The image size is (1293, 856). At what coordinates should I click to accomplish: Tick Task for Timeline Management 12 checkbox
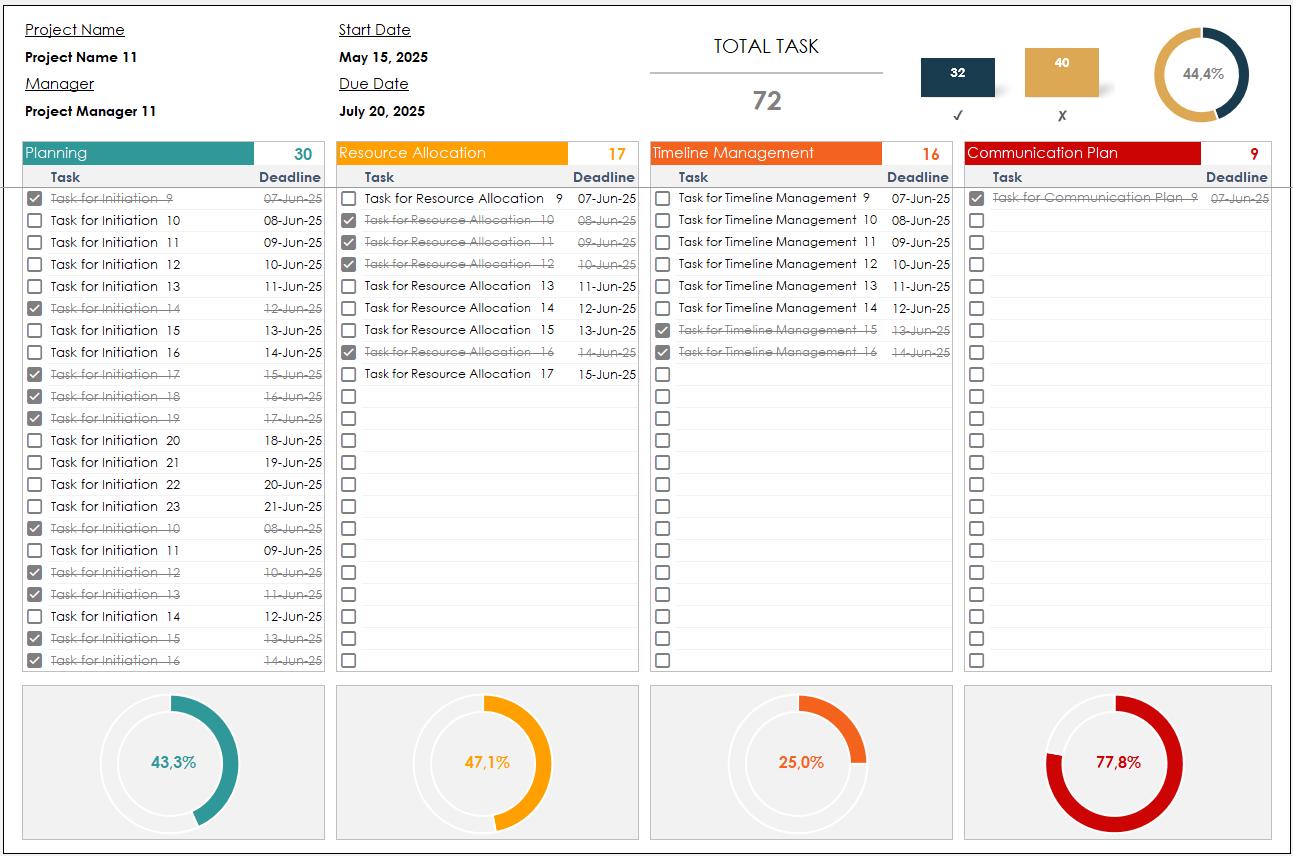point(663,264)
